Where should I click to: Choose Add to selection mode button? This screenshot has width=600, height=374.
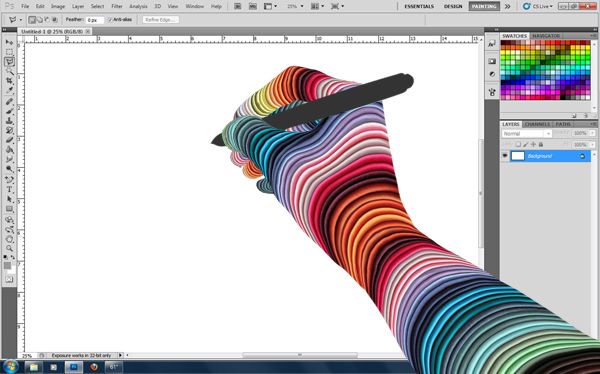pos(40,20)
